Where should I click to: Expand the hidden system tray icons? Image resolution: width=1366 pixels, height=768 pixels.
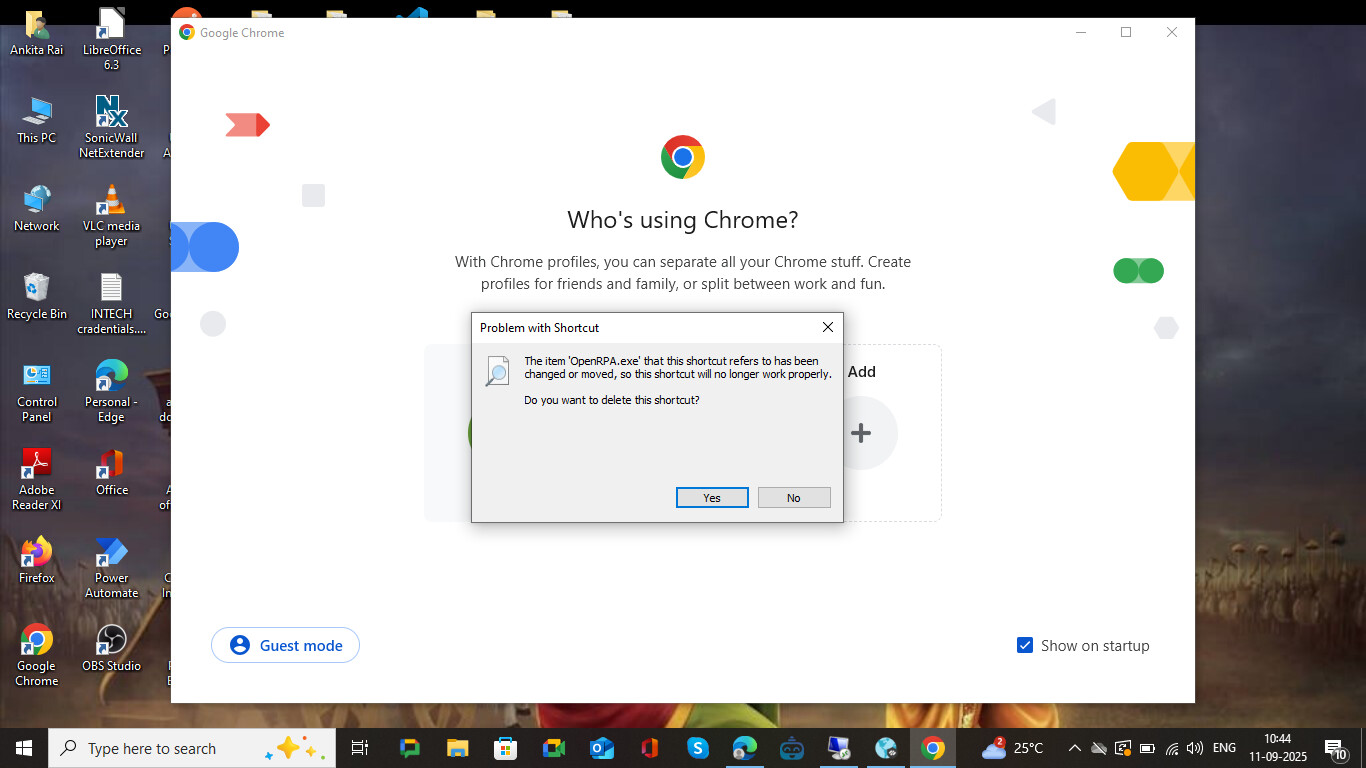pos(1074,748)
